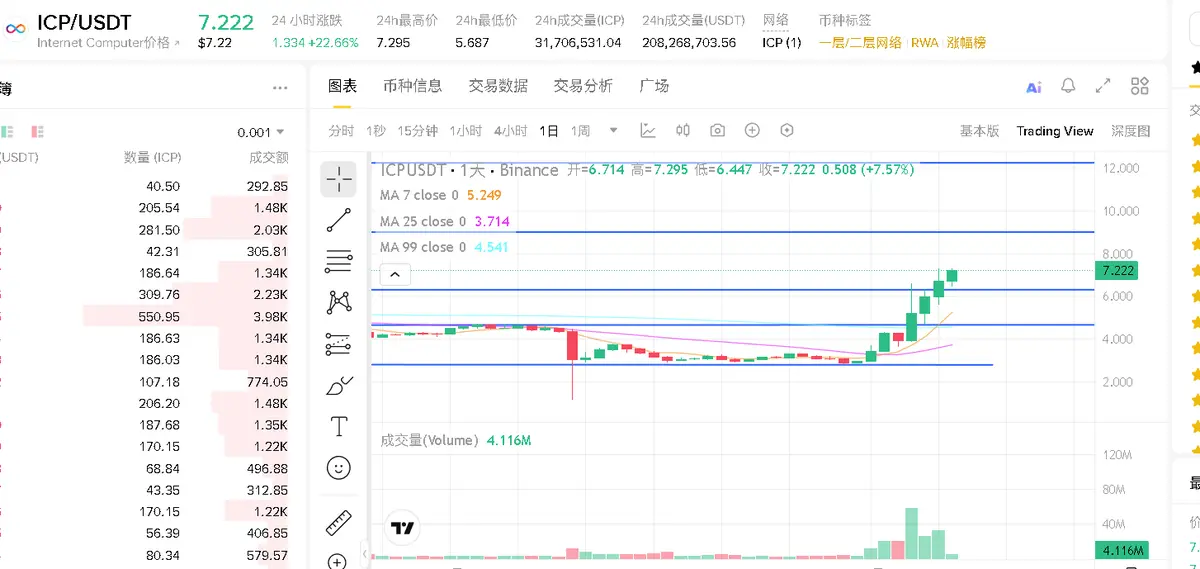Open the indicators line-chart icon

(x=648, y=130)
